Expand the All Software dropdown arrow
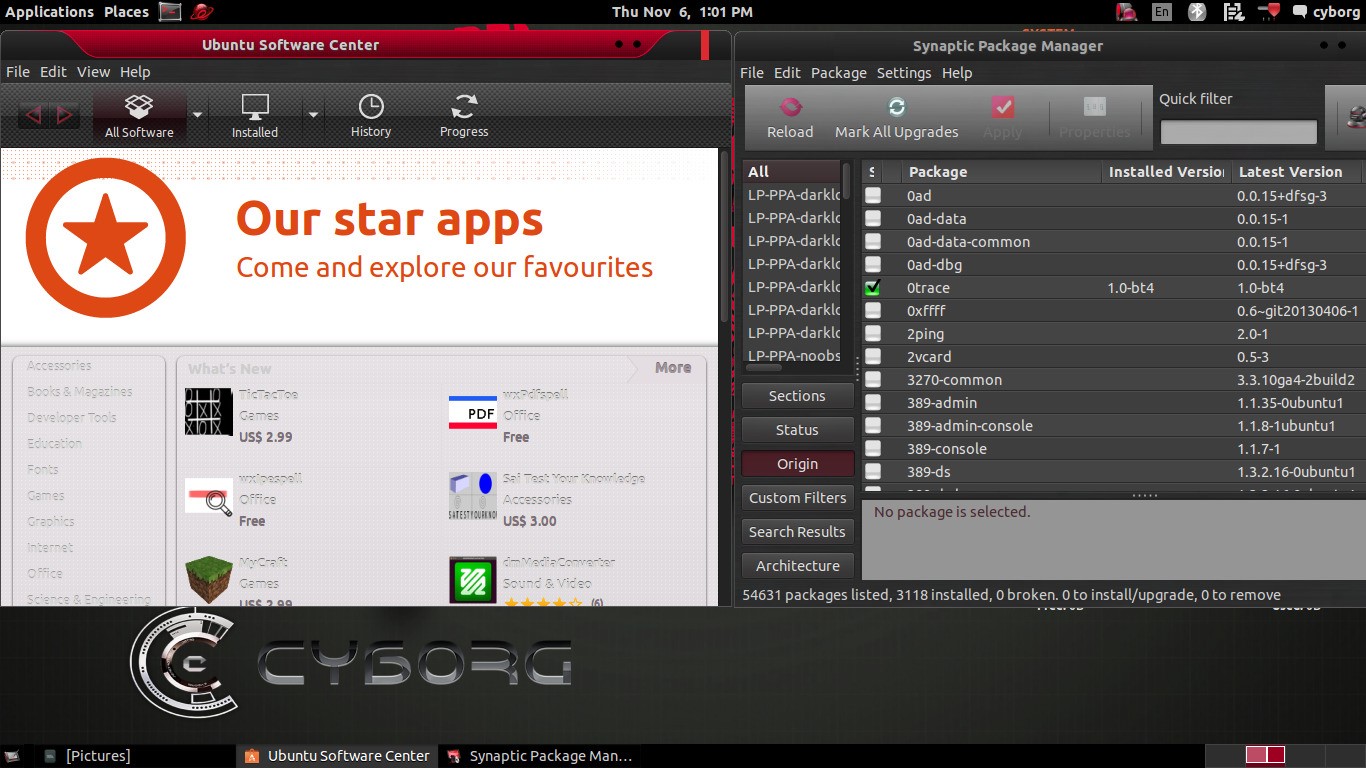Image resolution: width=1366 pixels, height=768 pixels. point(198,115)
